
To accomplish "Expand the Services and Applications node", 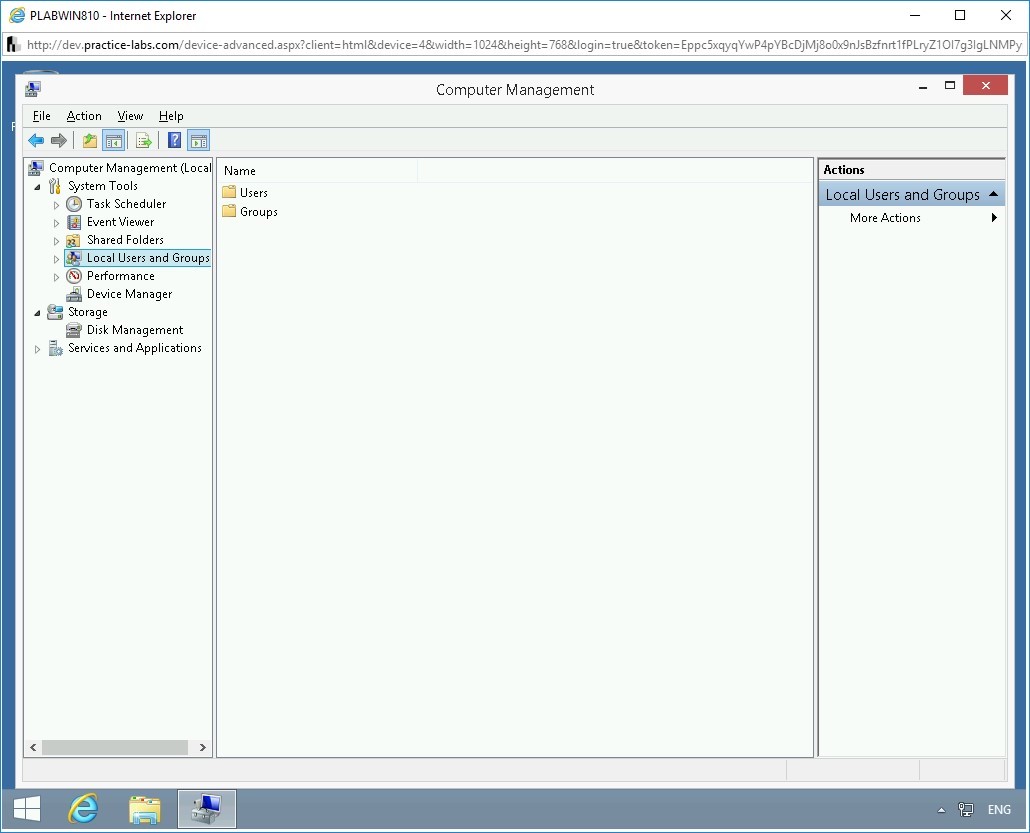I will click(37, 348).
